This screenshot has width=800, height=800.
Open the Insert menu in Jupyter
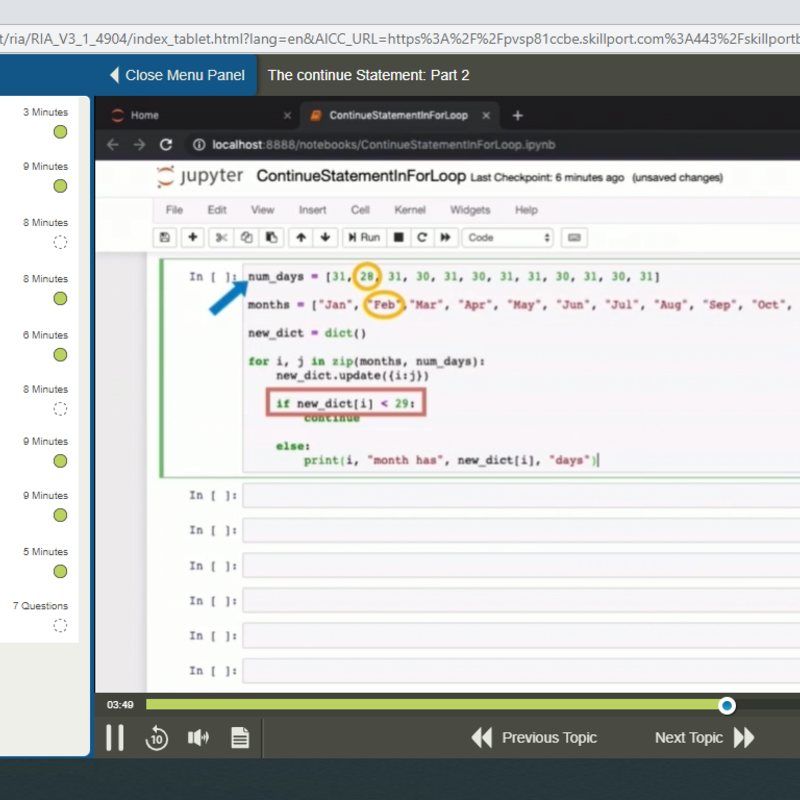312,210
